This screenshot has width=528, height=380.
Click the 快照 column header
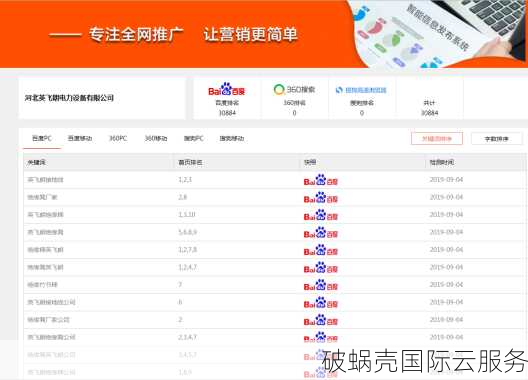(x=310, y=162)
